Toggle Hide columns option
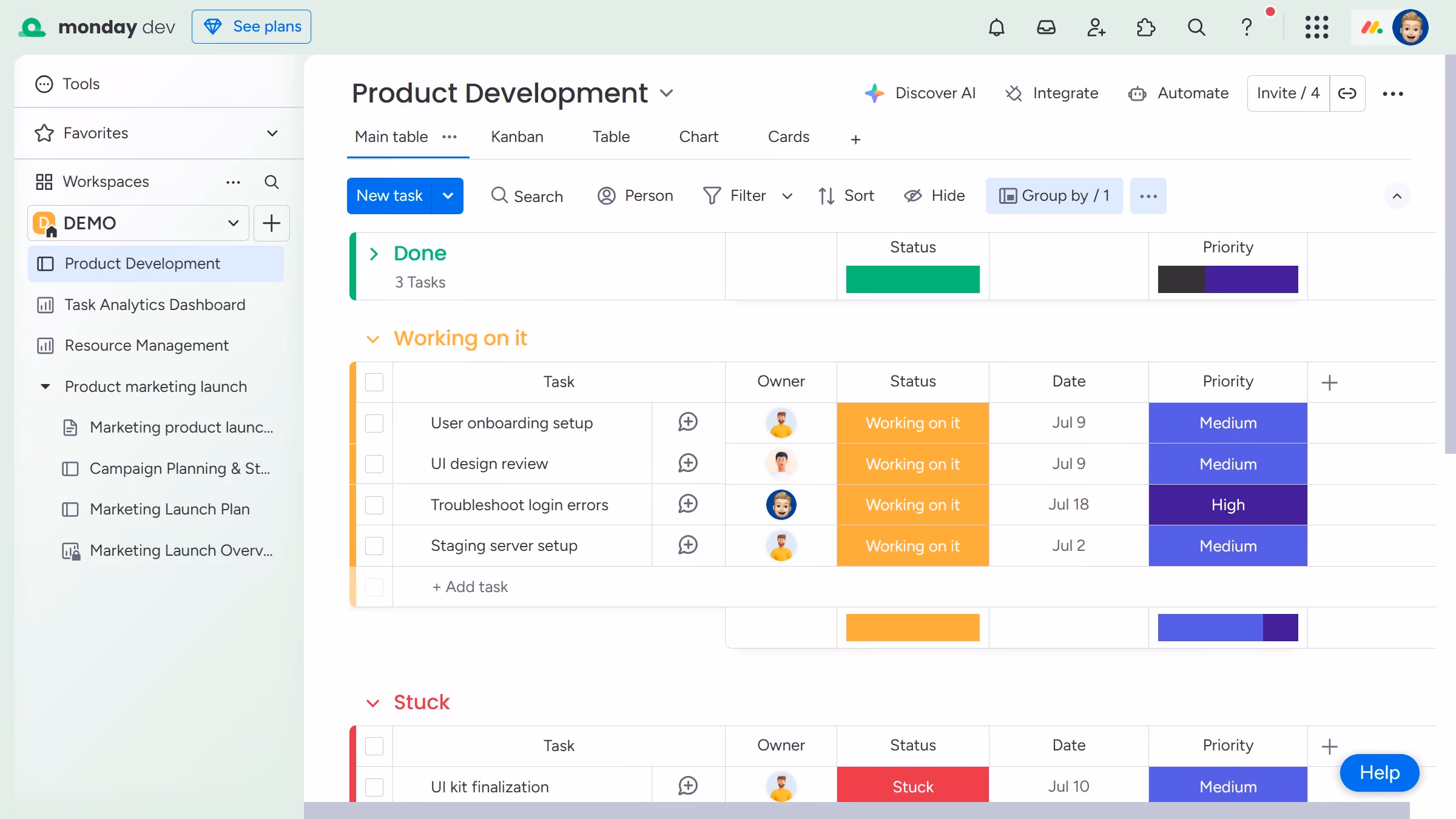Image resolution: width=1456 pixels, height=819 pixels. [934, 196]
